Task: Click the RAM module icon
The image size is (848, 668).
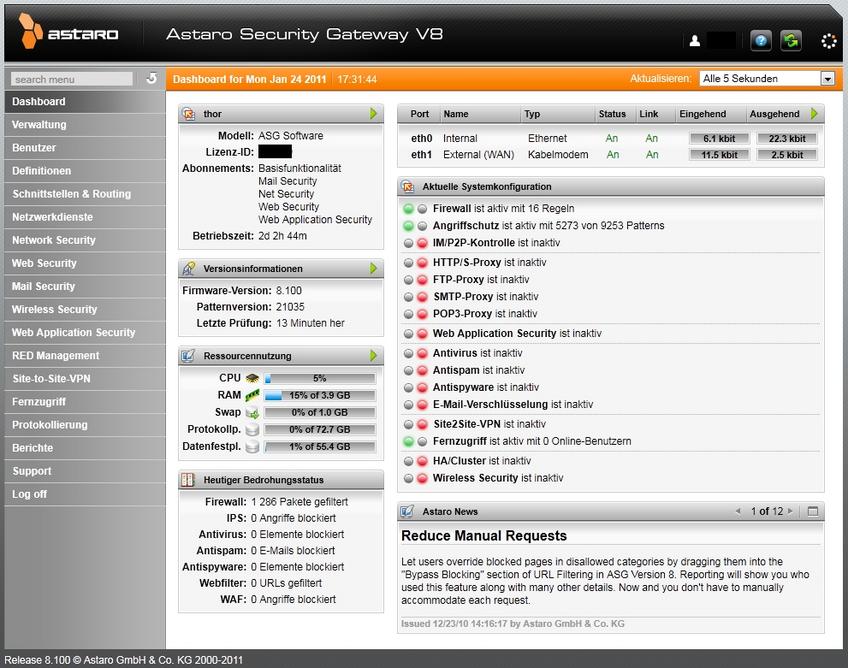Action: (252, 395)
